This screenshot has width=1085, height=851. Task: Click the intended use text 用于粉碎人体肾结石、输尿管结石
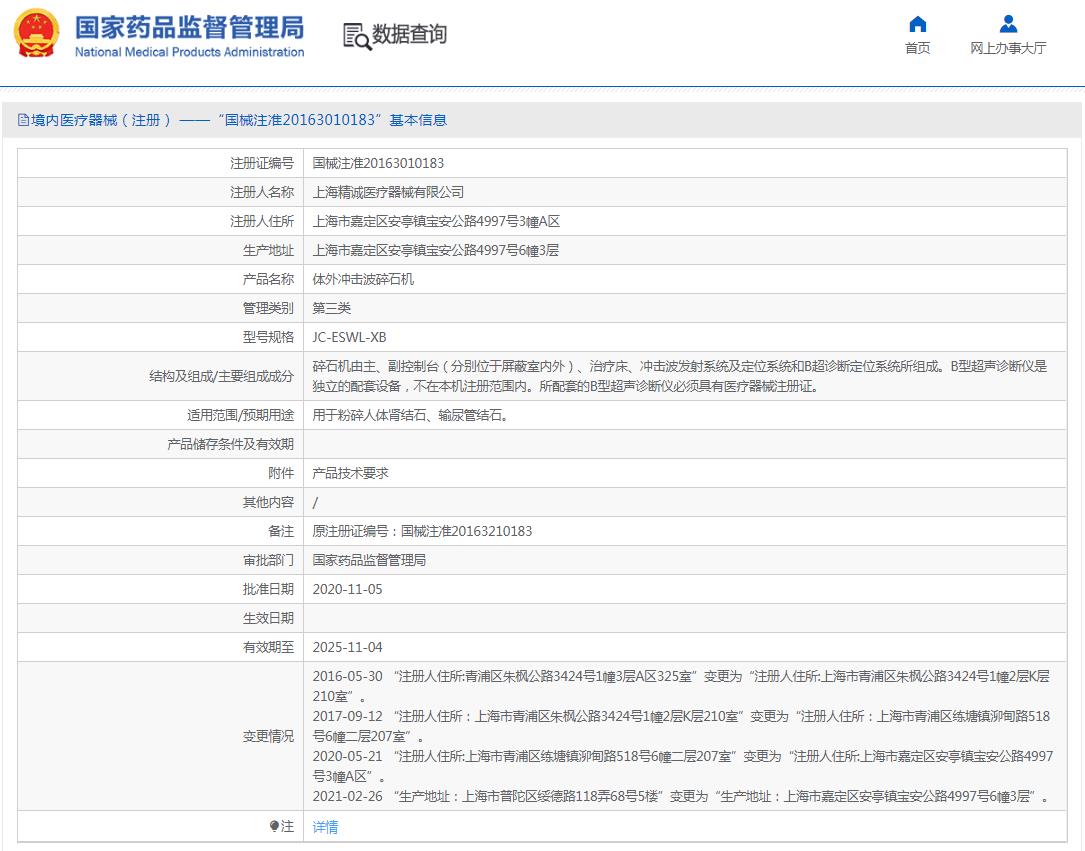point(410,415)
